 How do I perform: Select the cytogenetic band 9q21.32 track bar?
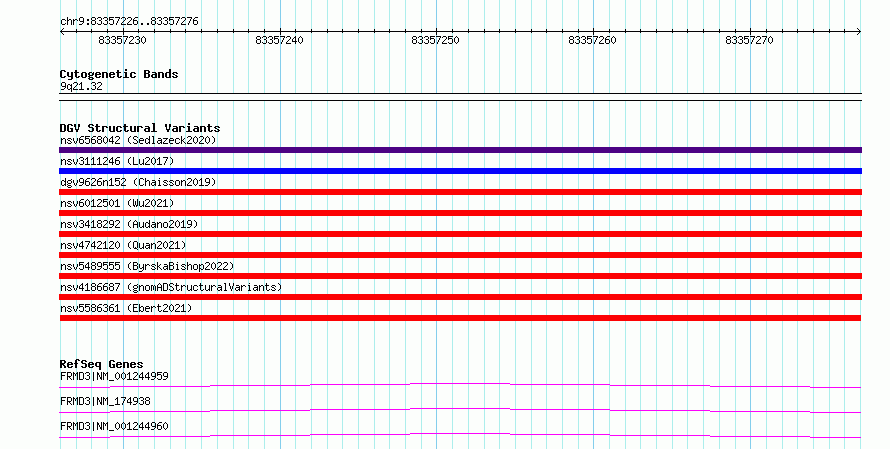(x=460, y=97)
